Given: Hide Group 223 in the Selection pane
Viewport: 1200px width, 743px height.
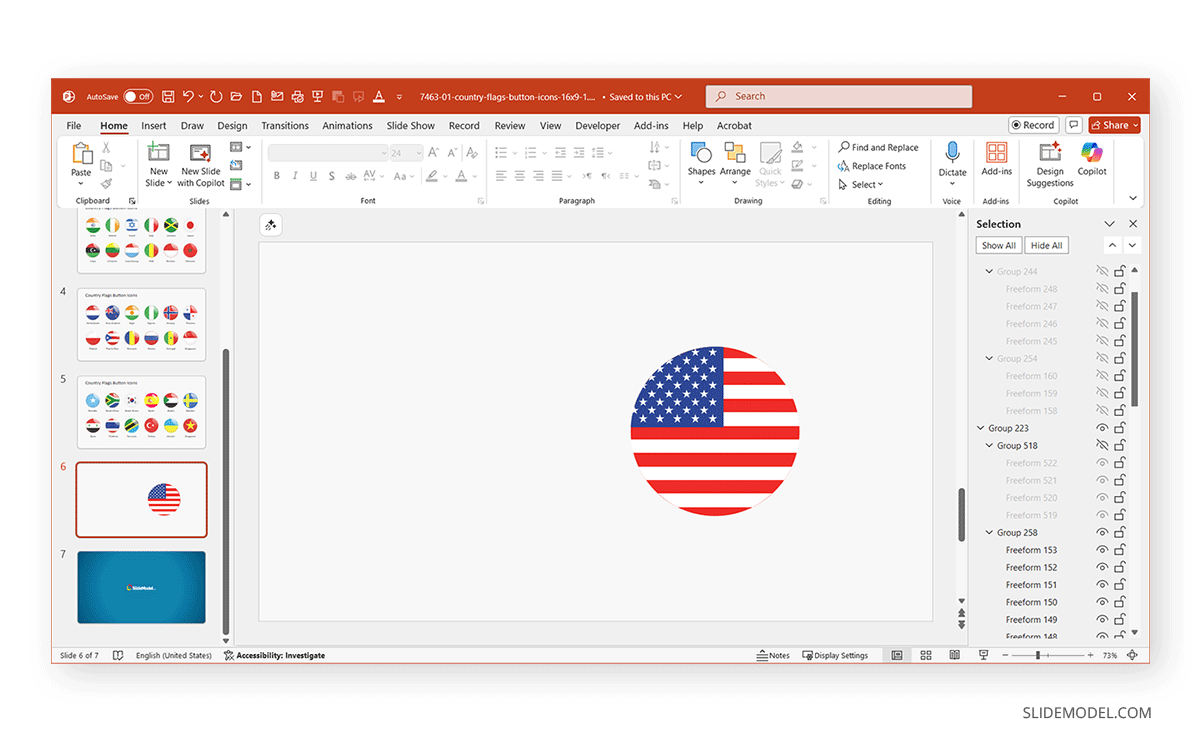Looking at the screenshot, I should pyautogui.click(x=1101, y=427).
